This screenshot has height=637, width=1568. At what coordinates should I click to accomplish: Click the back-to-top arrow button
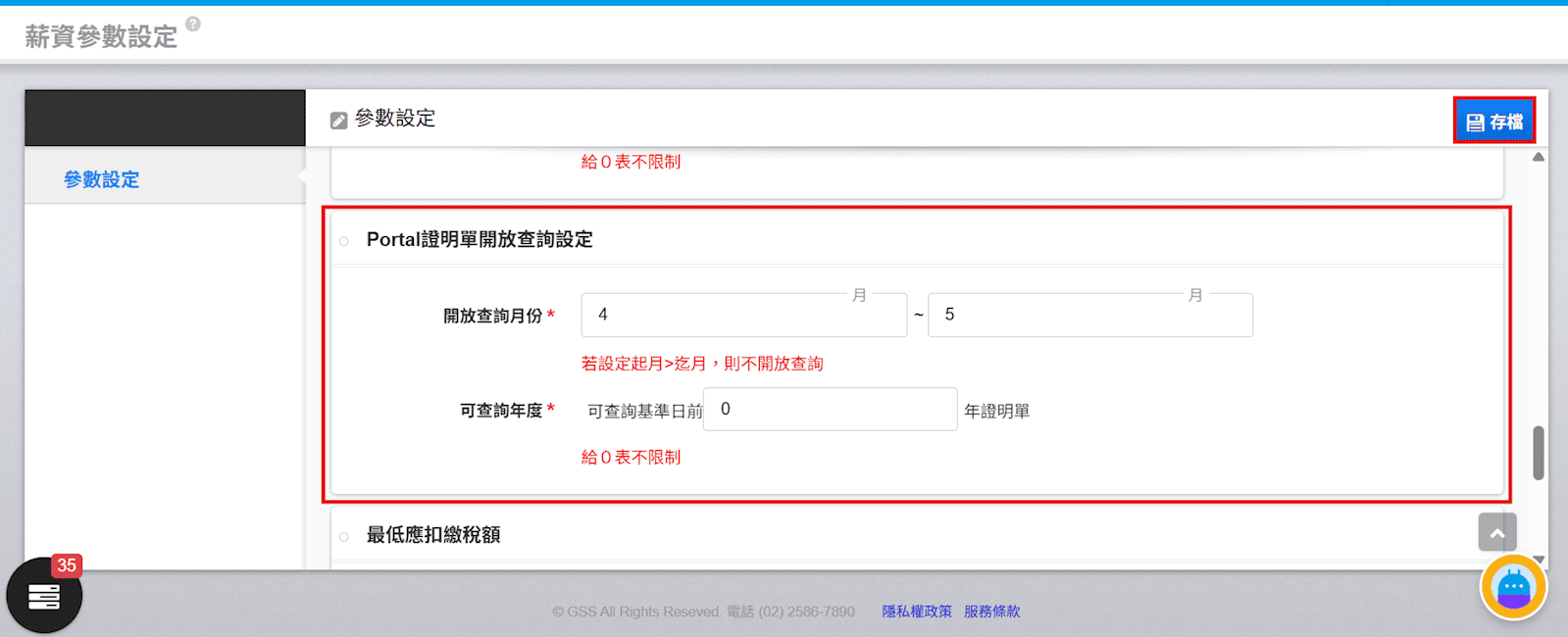pos(1496,532)
